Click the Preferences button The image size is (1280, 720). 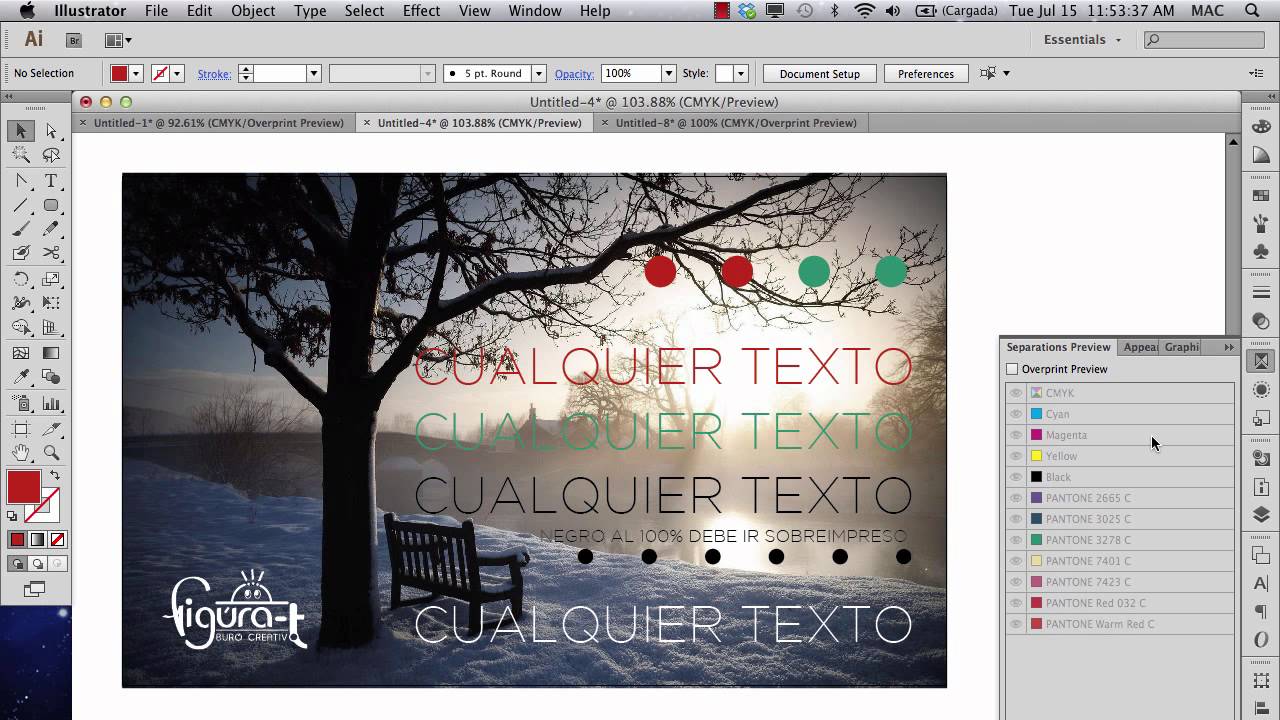pos(926,74)
